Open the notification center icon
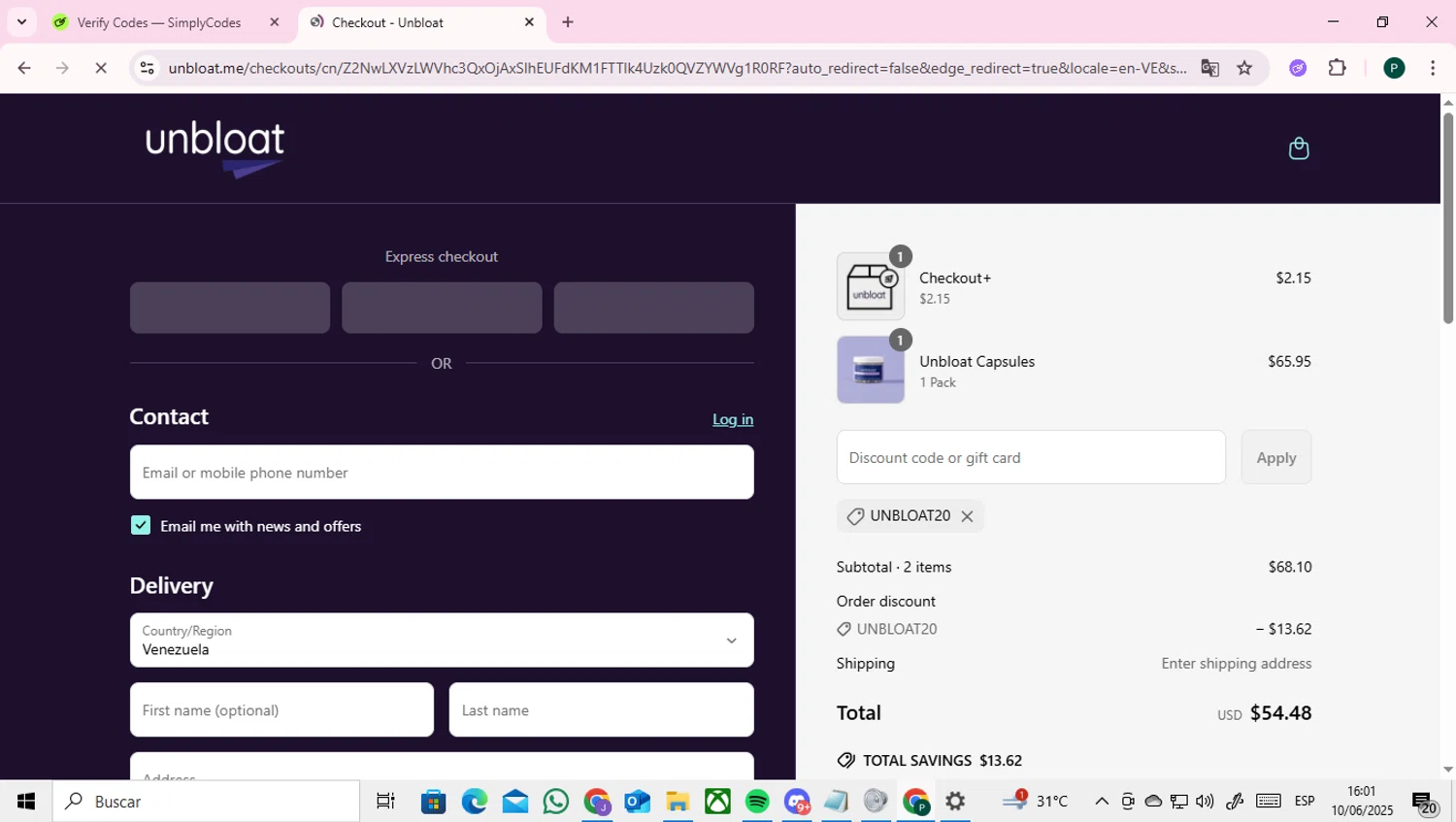 click(1424, 803)
